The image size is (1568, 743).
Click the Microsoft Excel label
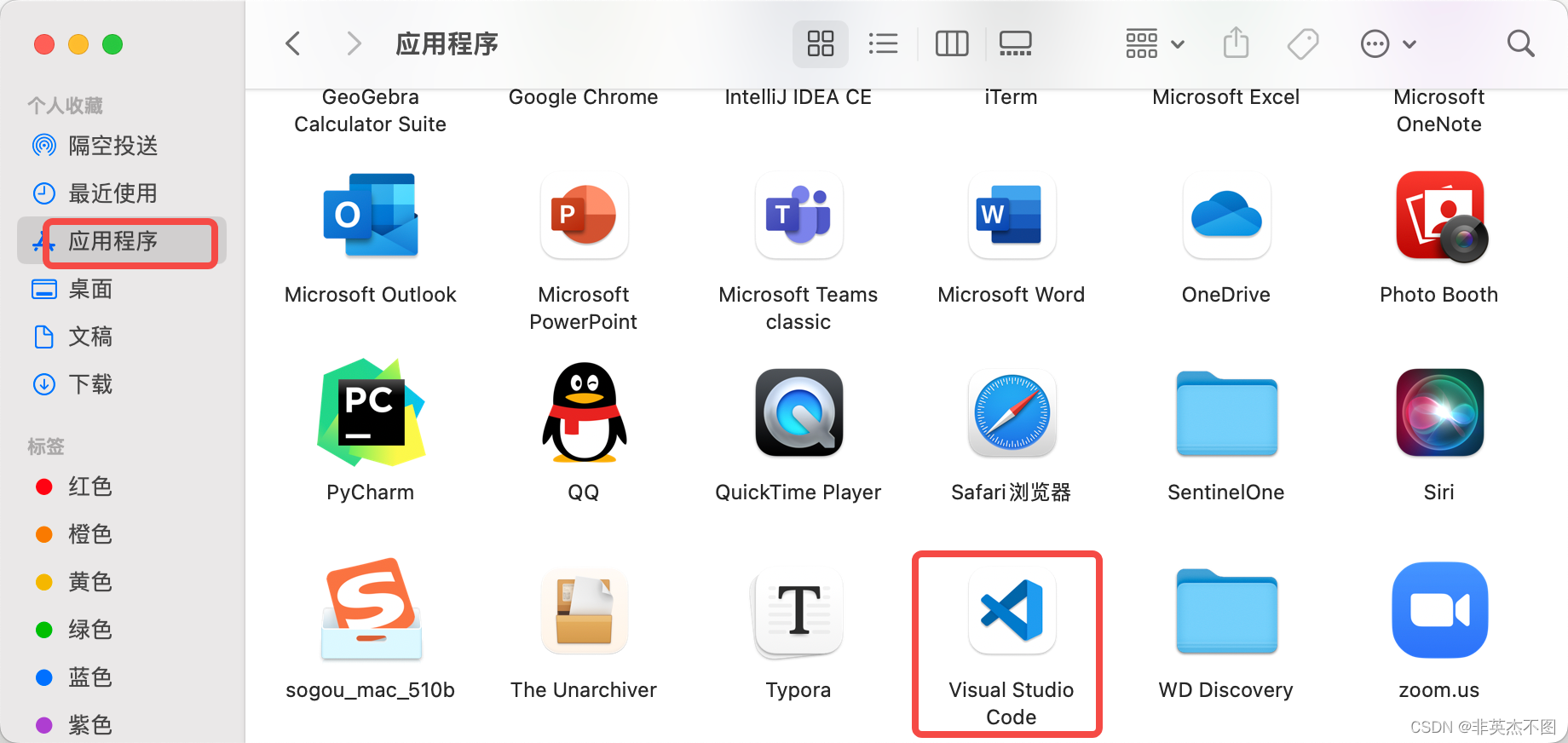point(1225,97)
